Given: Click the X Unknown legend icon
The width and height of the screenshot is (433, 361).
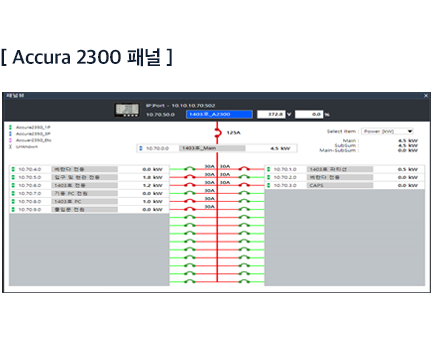Looking at the screenshot, I should (10, 147).
